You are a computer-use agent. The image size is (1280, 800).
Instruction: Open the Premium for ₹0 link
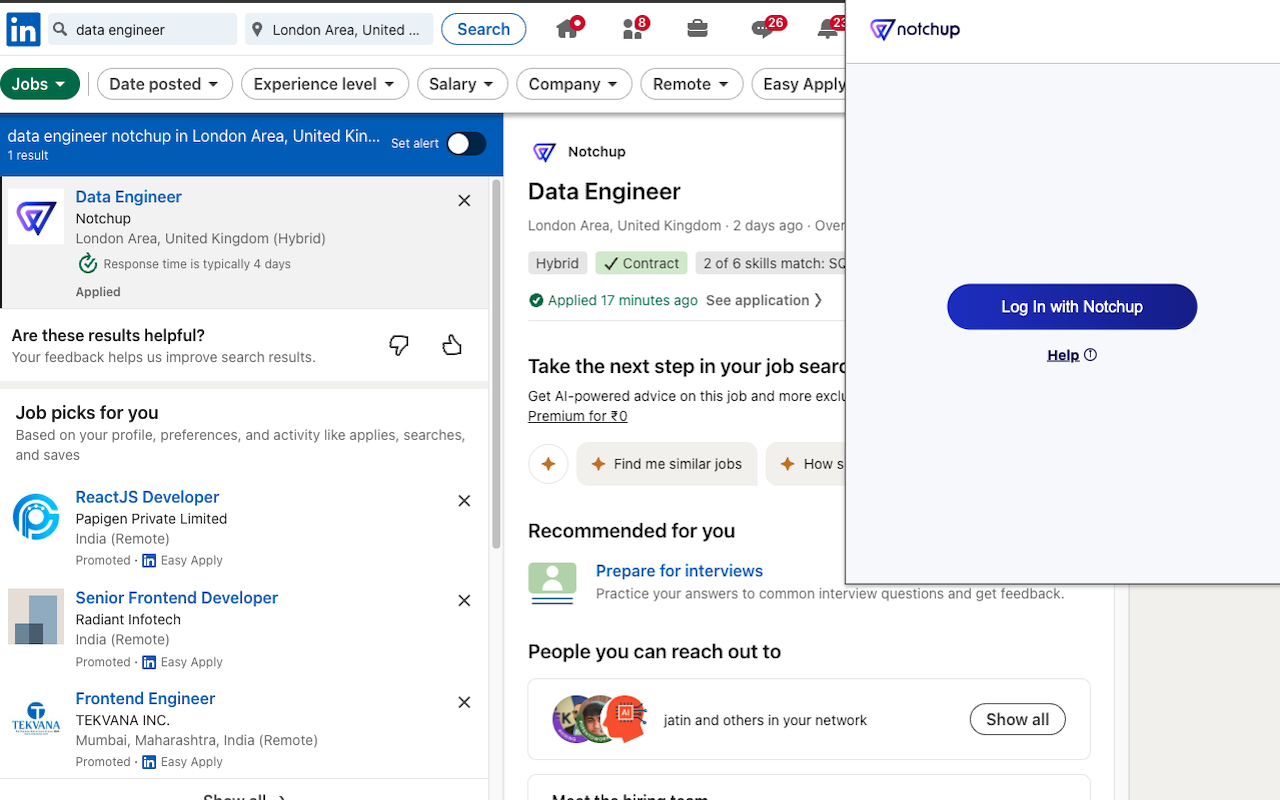point(578,416)
